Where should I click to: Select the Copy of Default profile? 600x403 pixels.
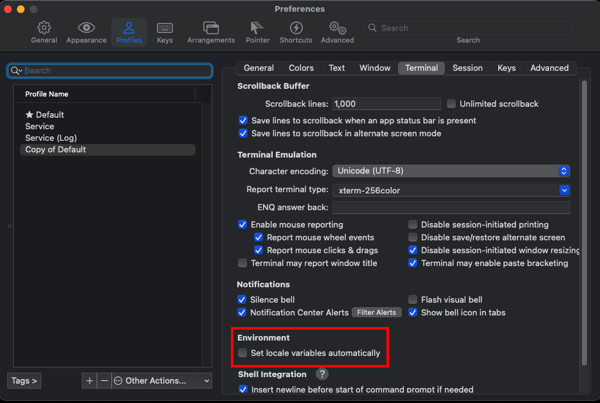coord(108,150)
